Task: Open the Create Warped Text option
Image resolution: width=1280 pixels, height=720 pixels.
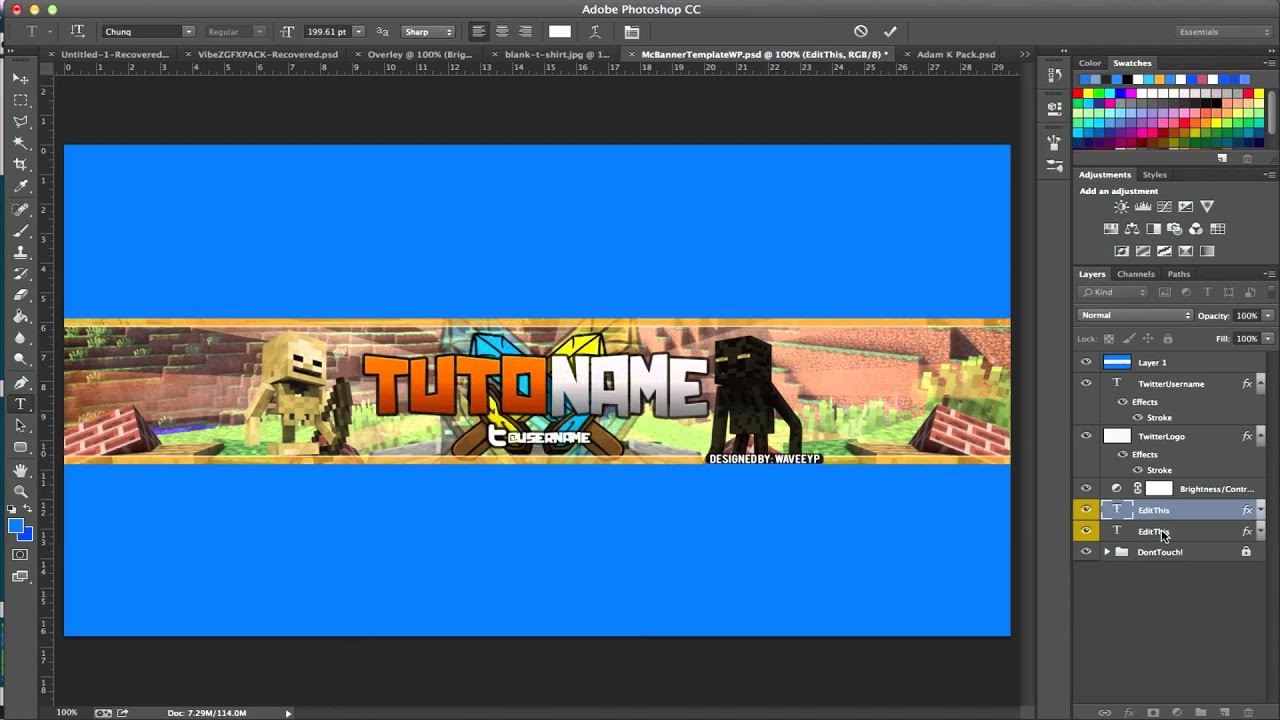Action: tap(595, 31)
